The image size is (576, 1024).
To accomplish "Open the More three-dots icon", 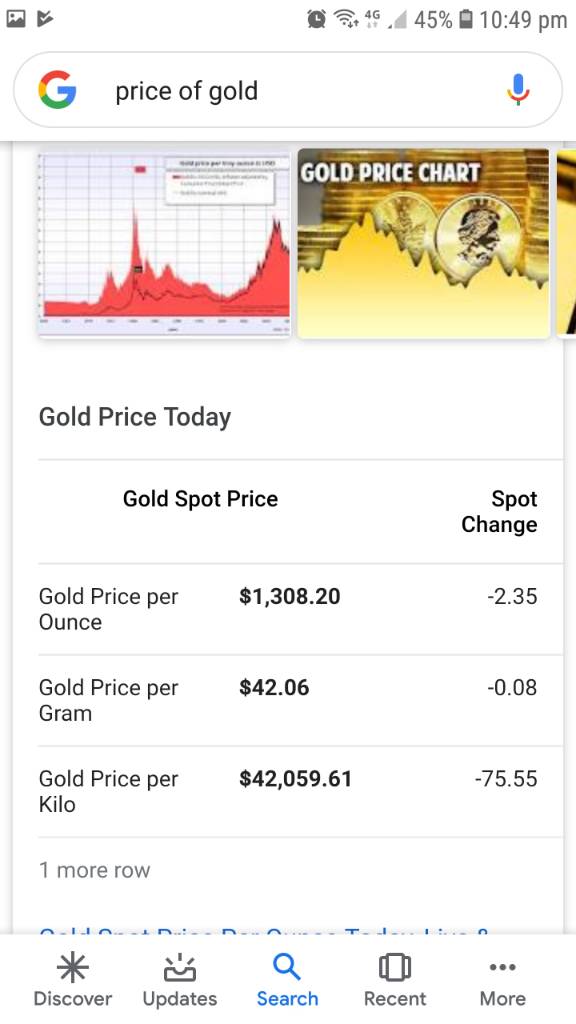I will [x=502, y=967].
